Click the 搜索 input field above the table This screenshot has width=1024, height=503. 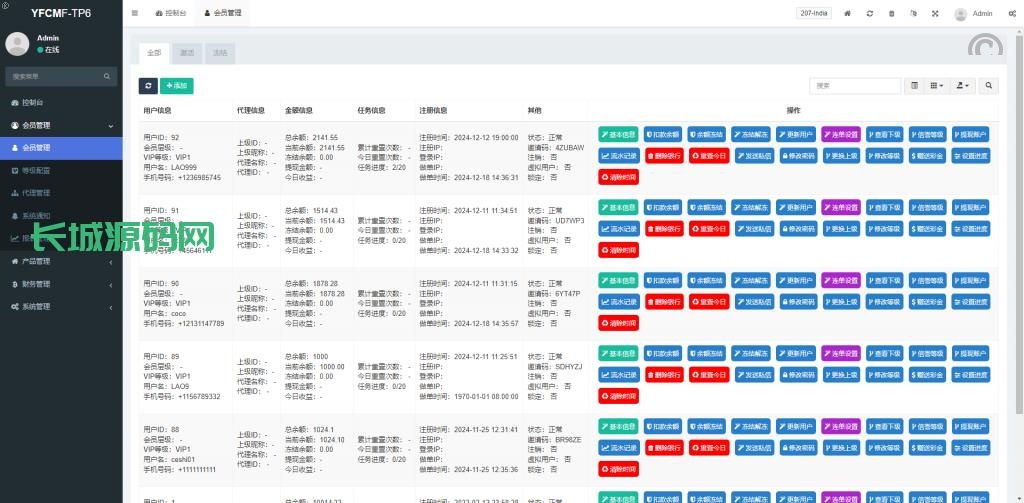click(x=856, y=86)
